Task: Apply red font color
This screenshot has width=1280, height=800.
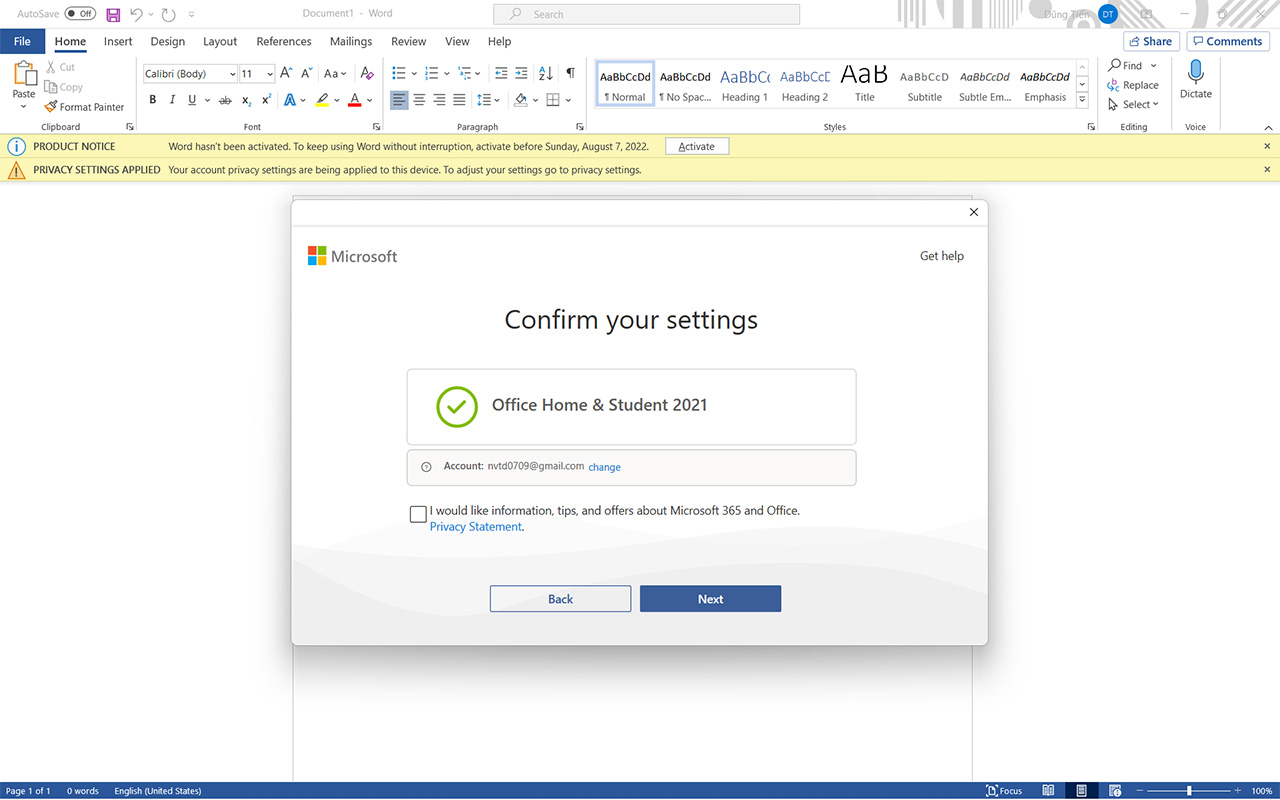Action: (x=354, y=100)
